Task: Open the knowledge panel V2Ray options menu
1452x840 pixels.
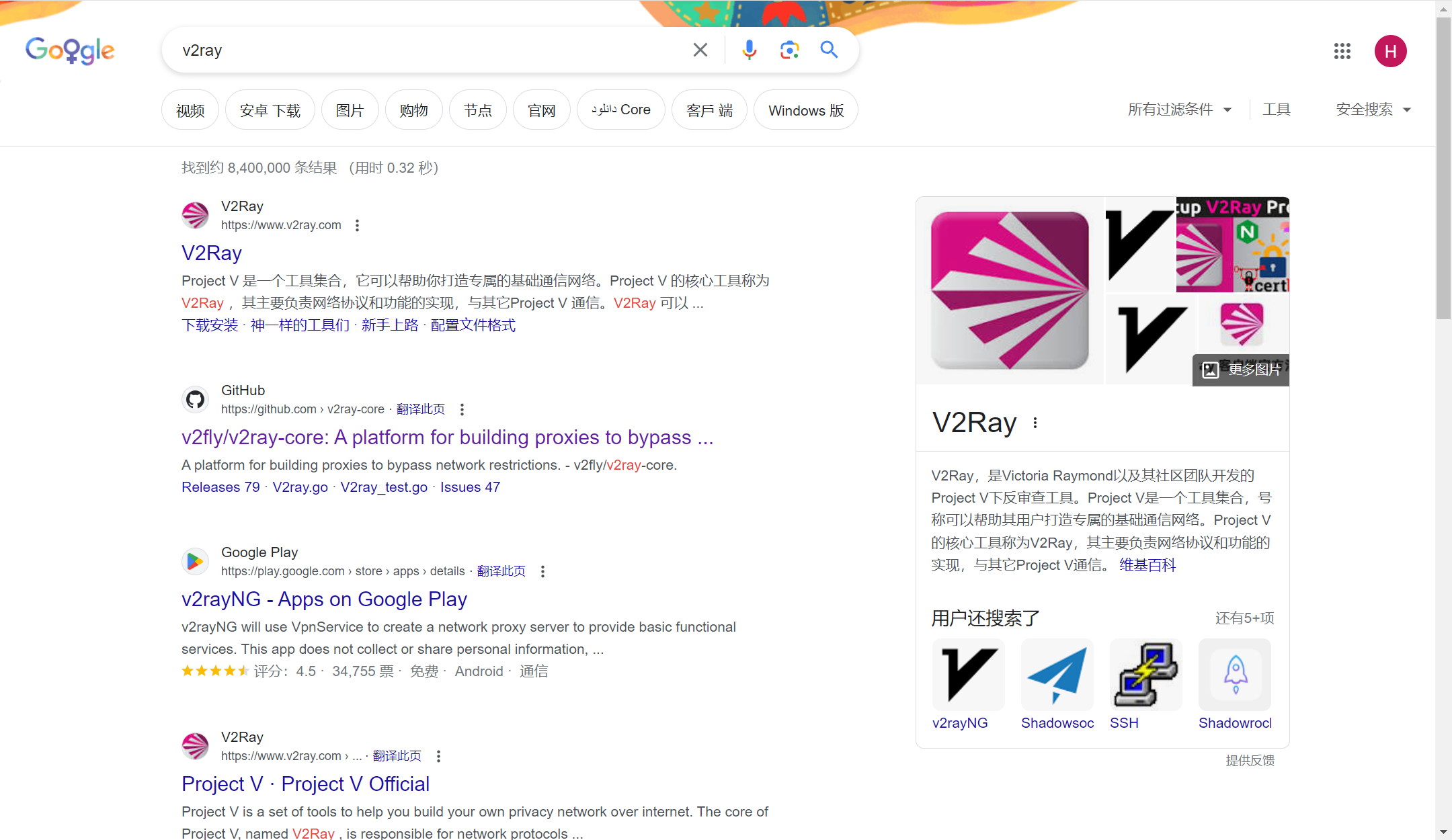Action: (1035, 423)
